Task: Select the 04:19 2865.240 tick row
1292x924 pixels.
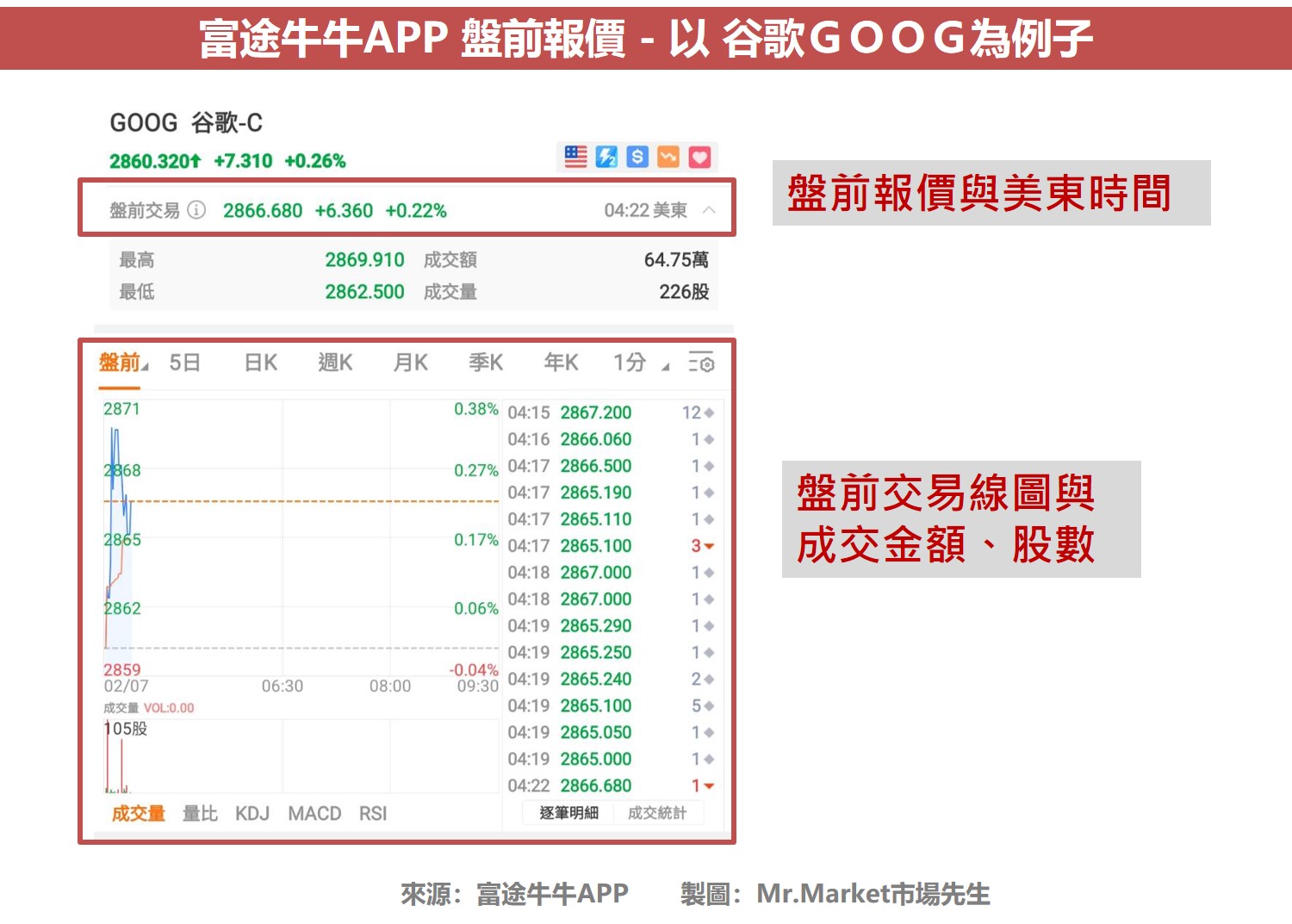Action: coord(612,679)
